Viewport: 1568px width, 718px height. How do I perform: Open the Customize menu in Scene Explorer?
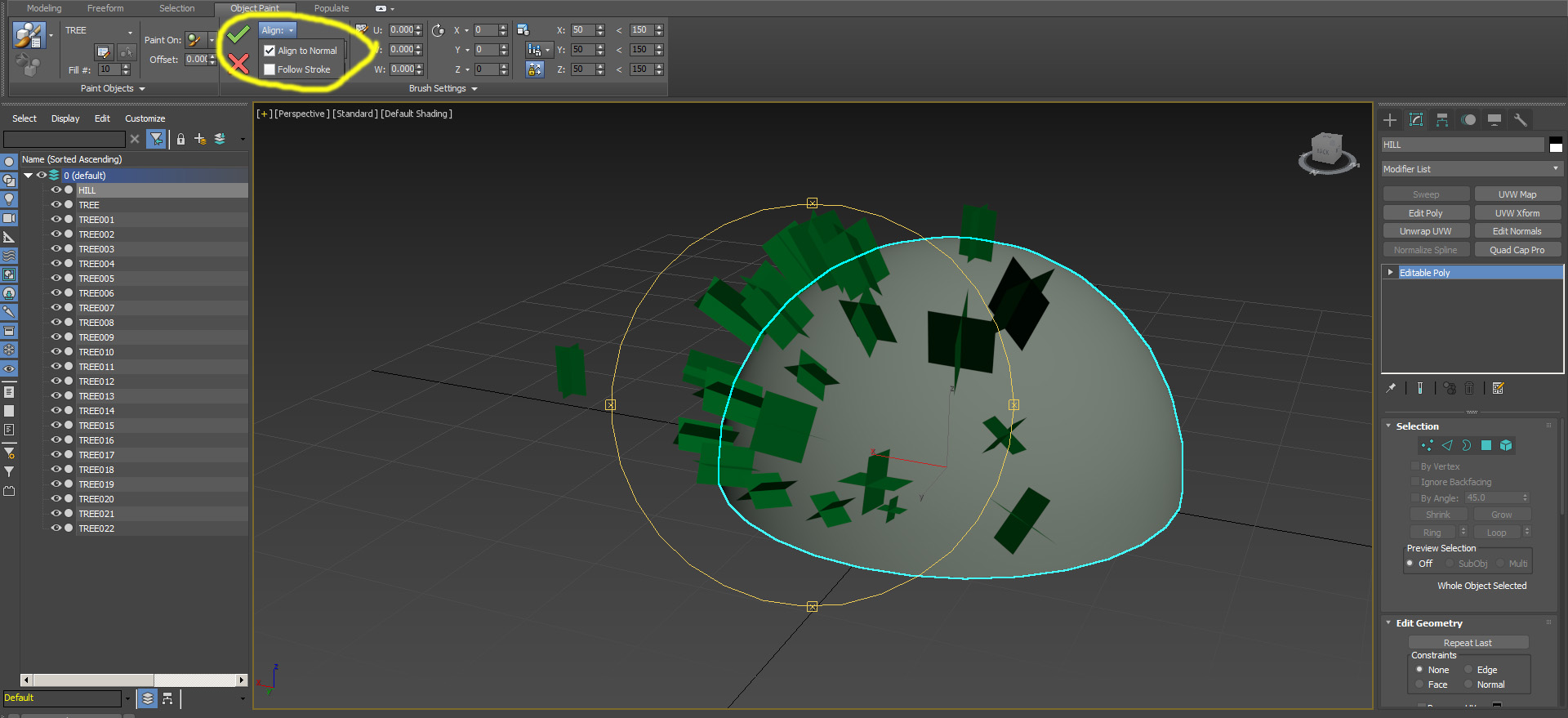click(145, 118)
